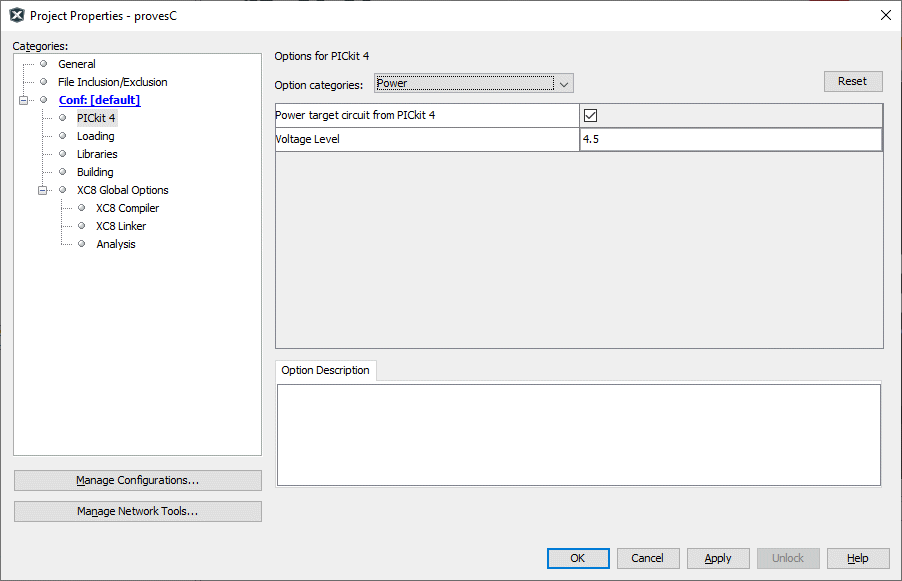
Task: Select the General category node
Action: [x=76, y=64]
